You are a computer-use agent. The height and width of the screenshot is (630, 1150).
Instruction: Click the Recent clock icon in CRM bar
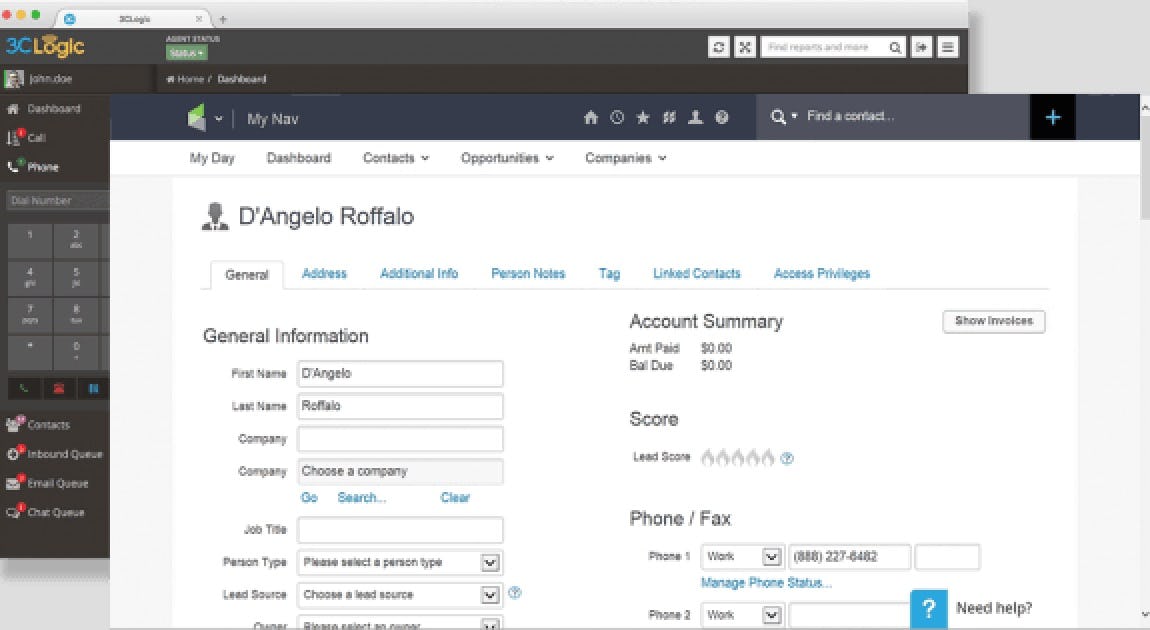pyautogui.click(x=617, y=117)
